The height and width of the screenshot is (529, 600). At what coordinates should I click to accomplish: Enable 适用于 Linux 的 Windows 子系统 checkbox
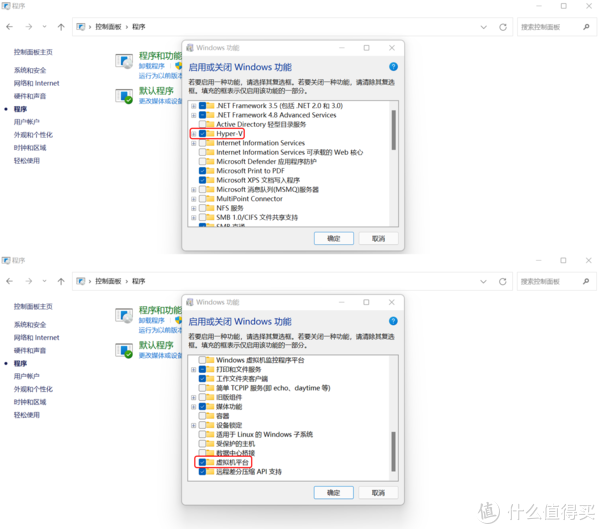pos(202,434)
